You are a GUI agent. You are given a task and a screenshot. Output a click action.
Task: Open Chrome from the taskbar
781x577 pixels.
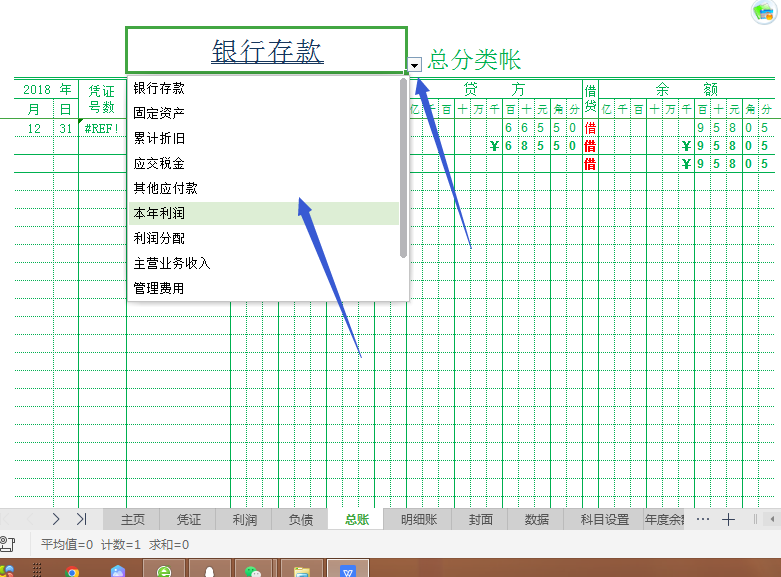[x=72, y=571]
